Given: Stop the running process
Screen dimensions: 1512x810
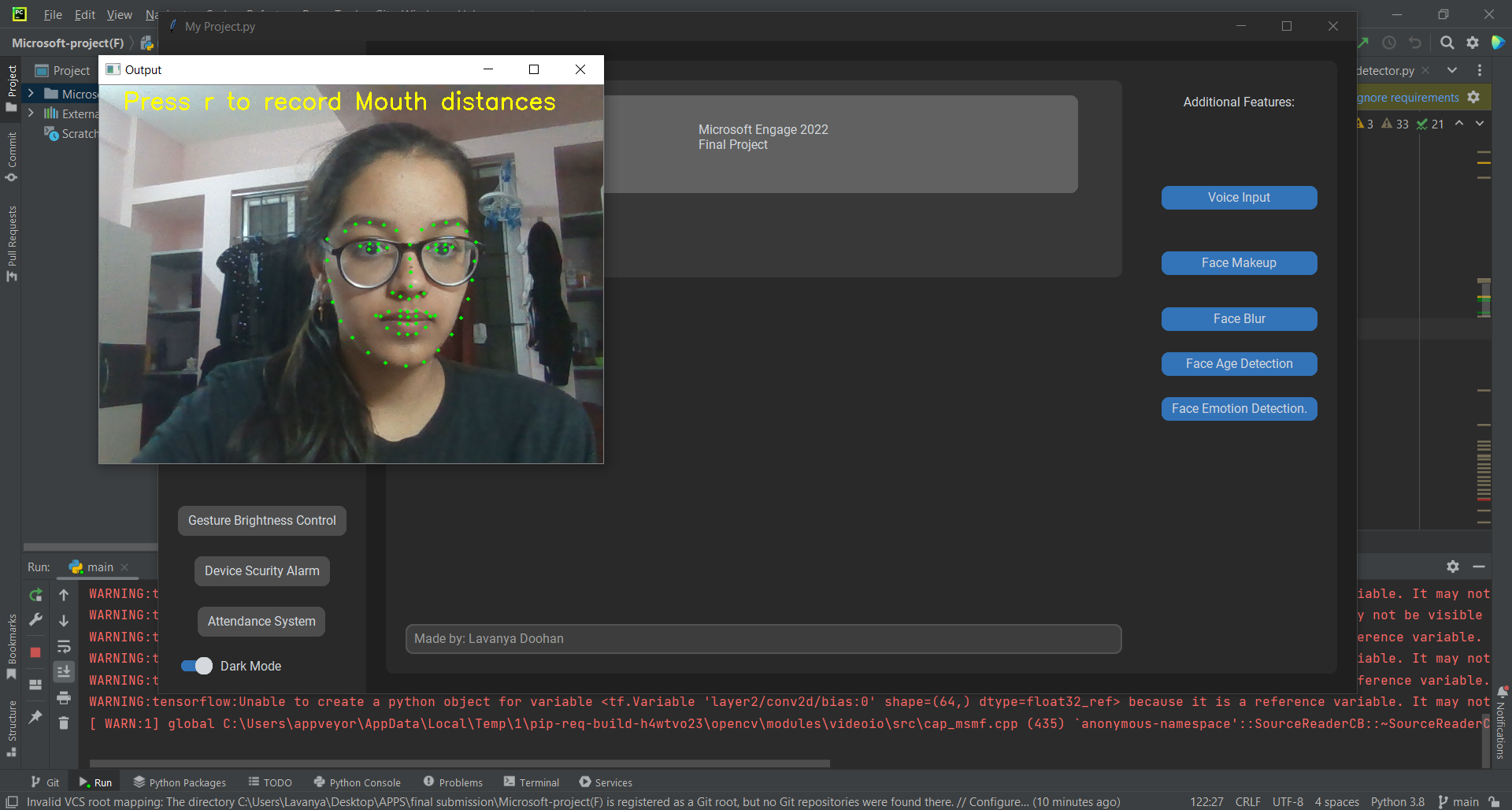Looking at the screenshot, I should [x=35, y=652].
